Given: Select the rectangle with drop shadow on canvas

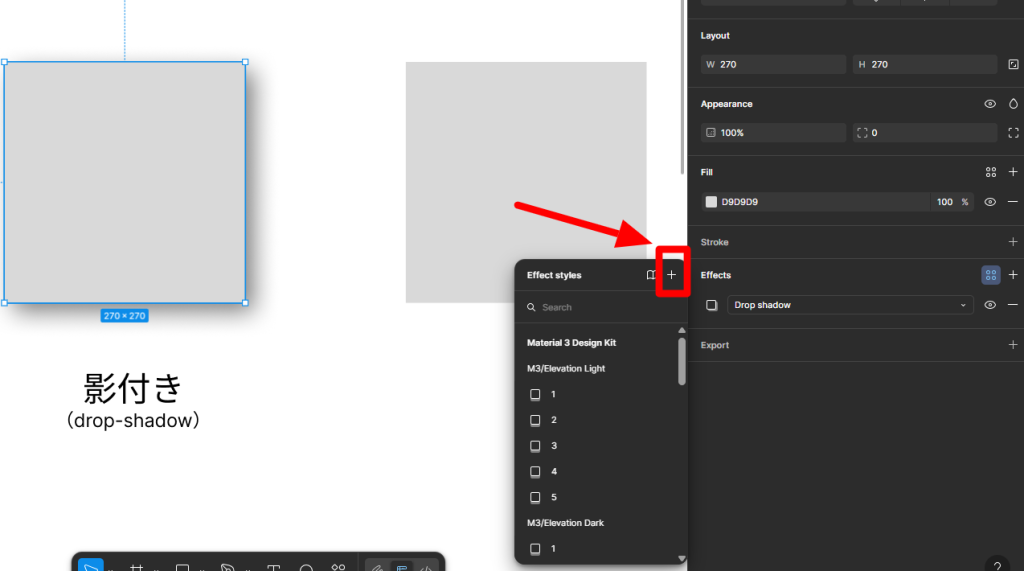Looking at the screenshot, I should point(125,182).
